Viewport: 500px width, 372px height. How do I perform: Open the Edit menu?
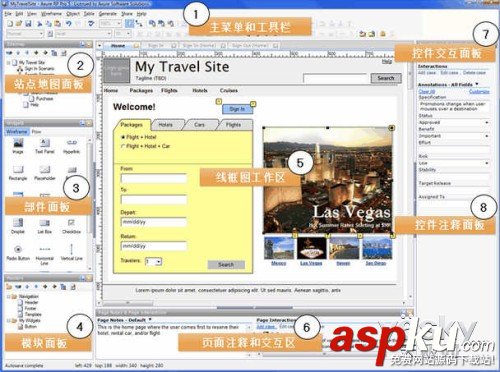click(19, 14)
